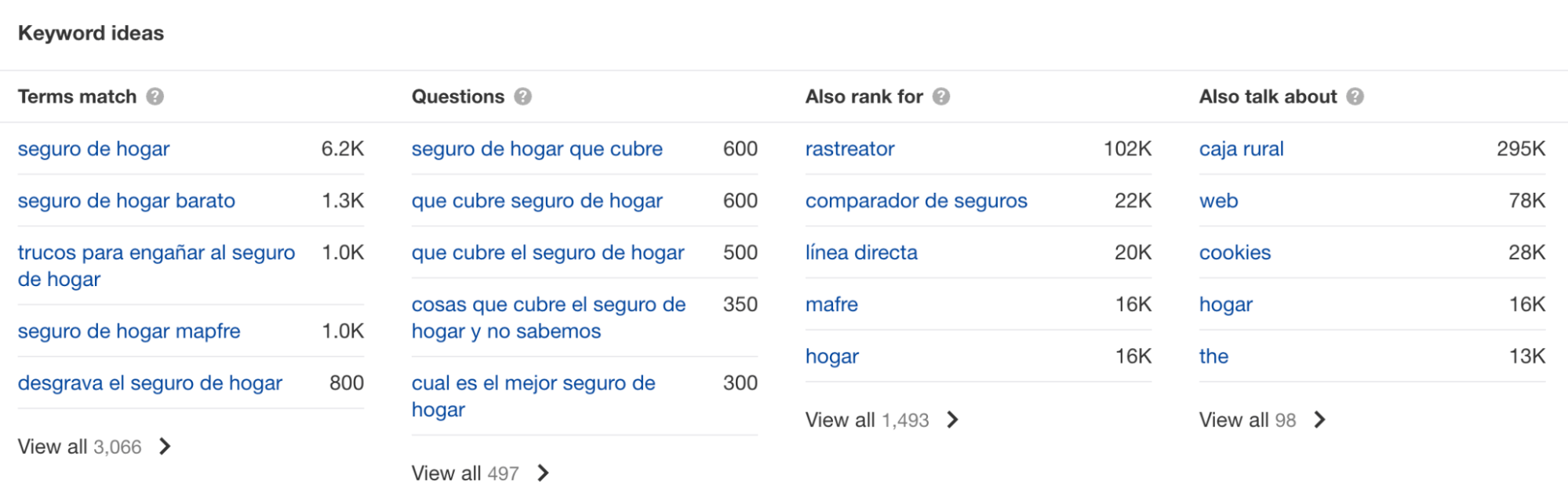Select keyword 'seguro de hogar barato'
Viewport: 1568px width, 500px height.
click(x=126, y=201)
